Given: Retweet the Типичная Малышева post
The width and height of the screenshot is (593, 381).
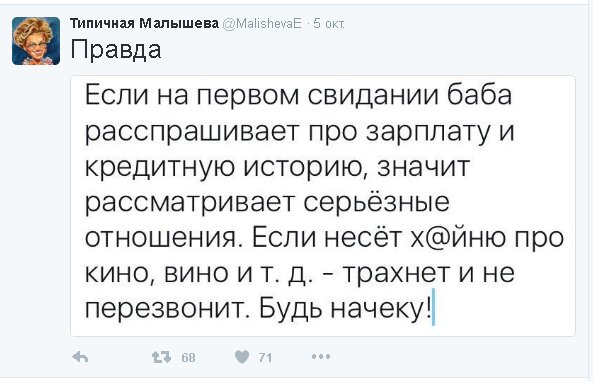Looking at the screenshot, I should pos(161,357).
